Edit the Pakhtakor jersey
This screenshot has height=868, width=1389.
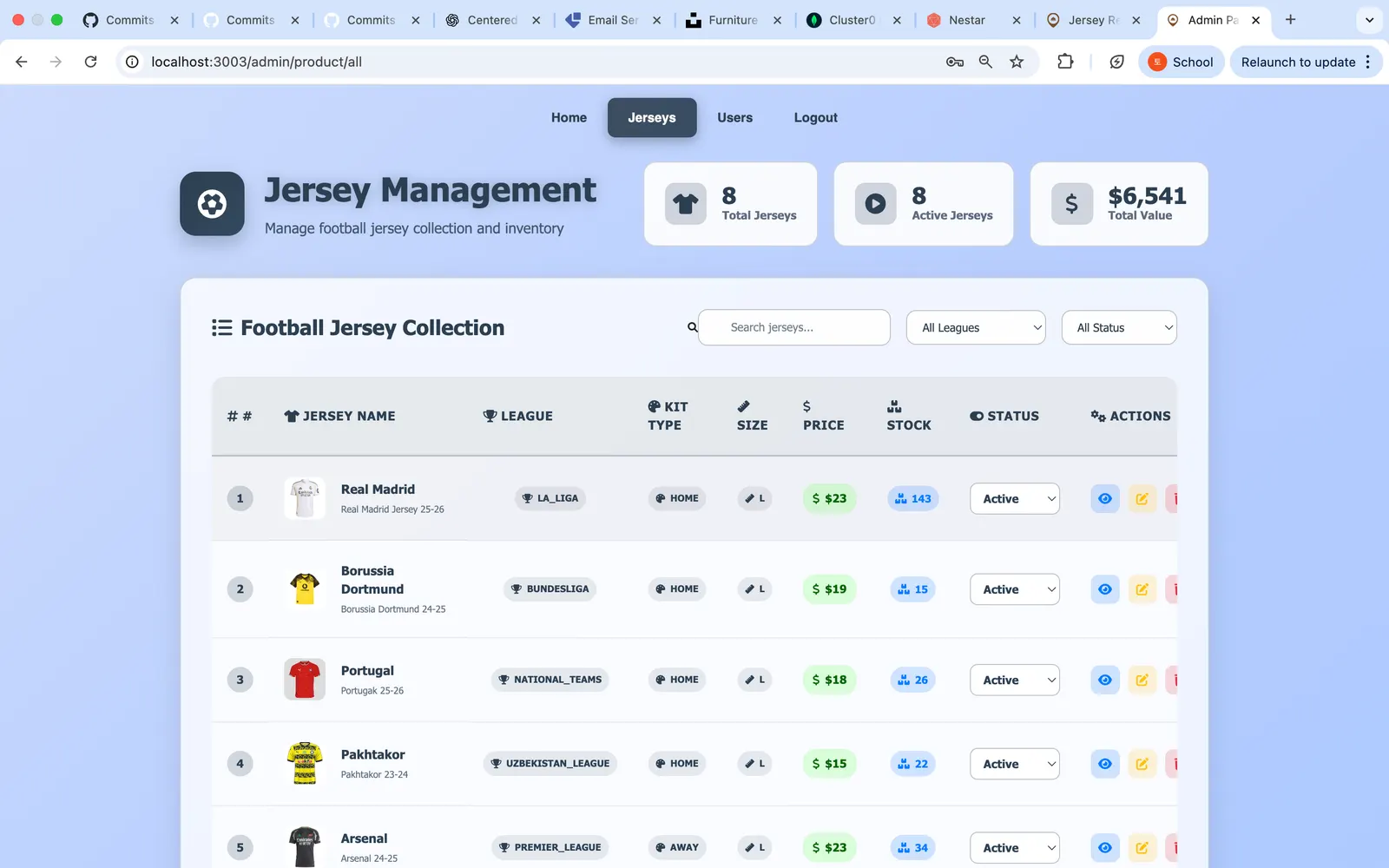[1142, 764]
